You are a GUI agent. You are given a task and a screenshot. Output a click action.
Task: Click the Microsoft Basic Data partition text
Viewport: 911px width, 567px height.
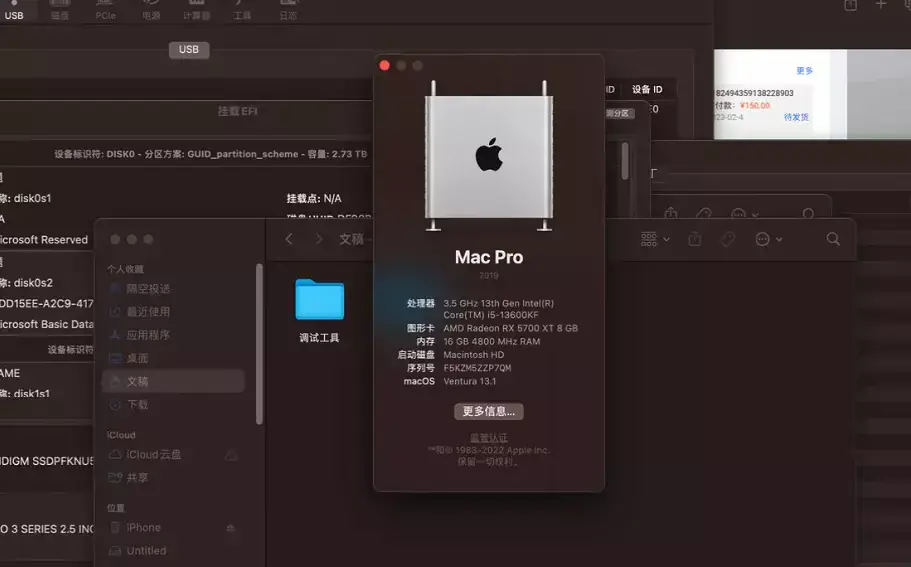(x=47, y=324)
